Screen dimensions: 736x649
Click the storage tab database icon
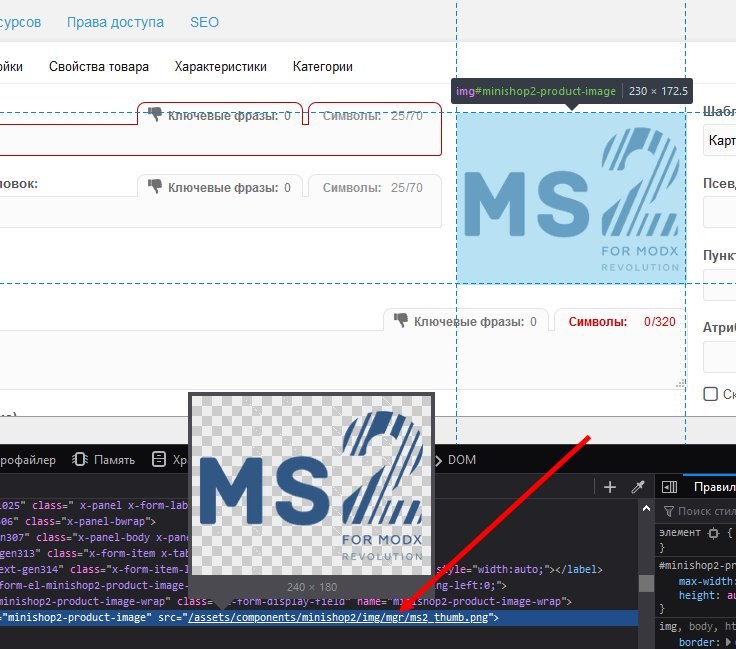[159, 459]
